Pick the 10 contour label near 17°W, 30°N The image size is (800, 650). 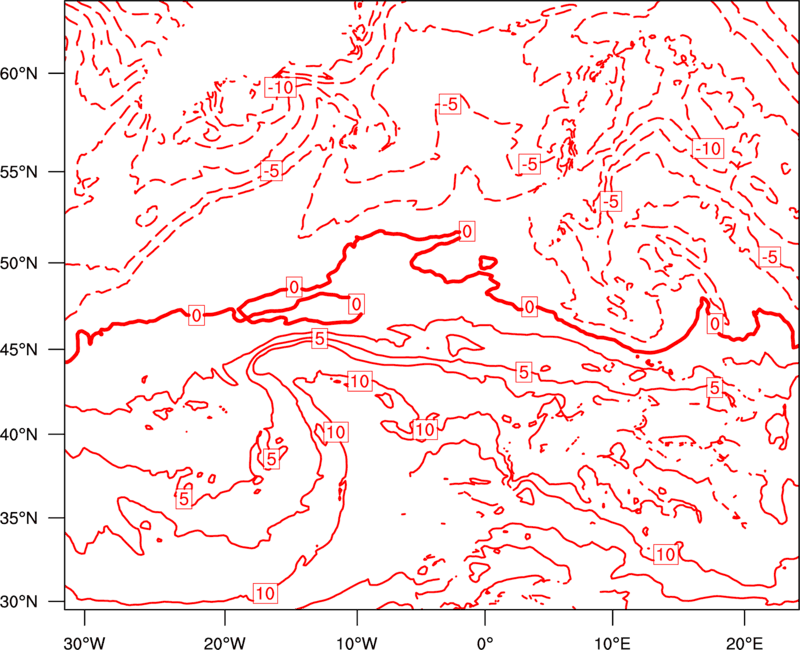[x=265, y=593]
